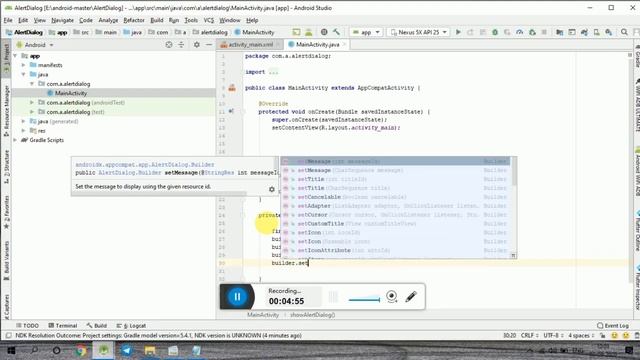Click the Stop run square icon

[x=544, y=32]
